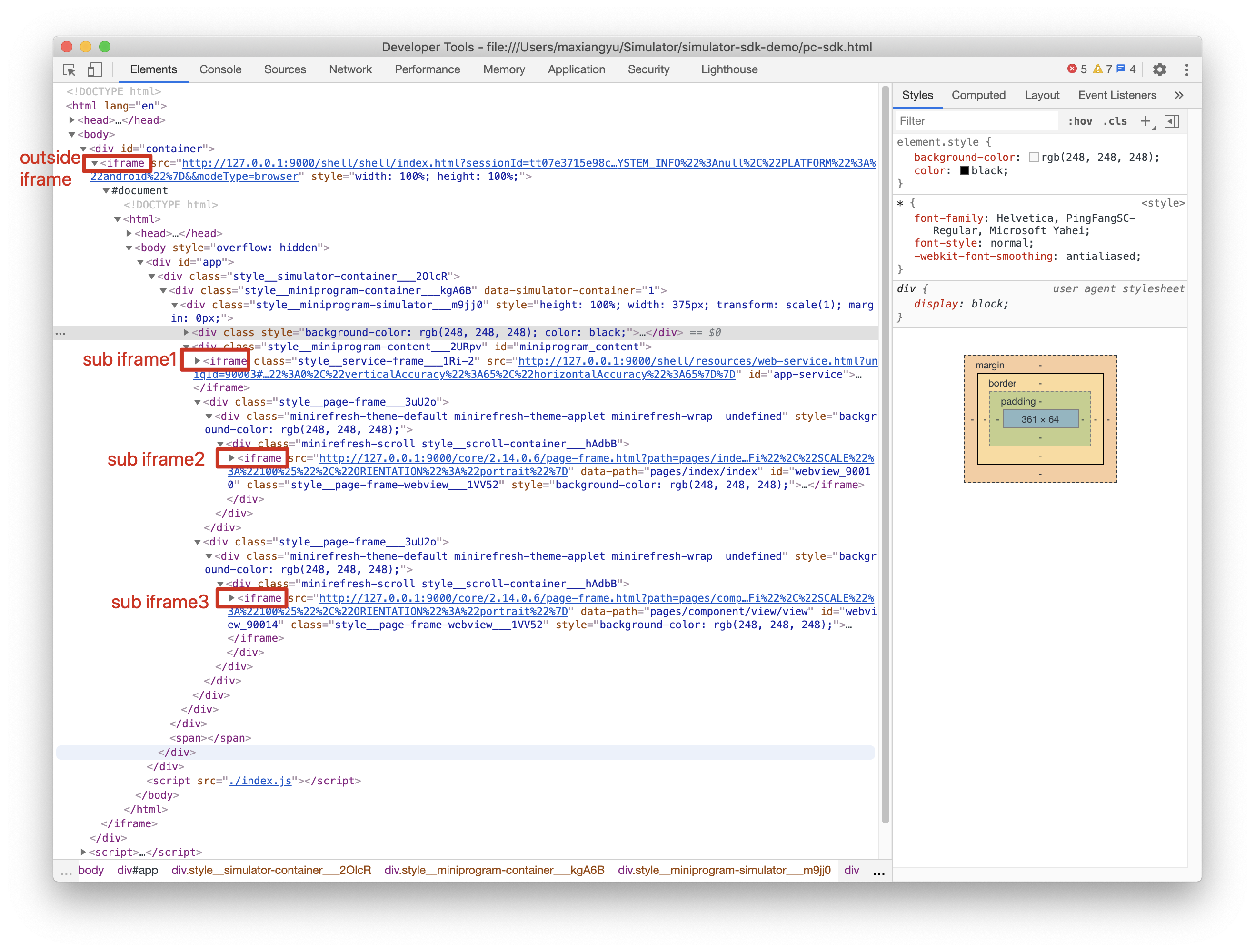Collapse the div#container node
1255x952 pixels.
(x=83, y=149)
